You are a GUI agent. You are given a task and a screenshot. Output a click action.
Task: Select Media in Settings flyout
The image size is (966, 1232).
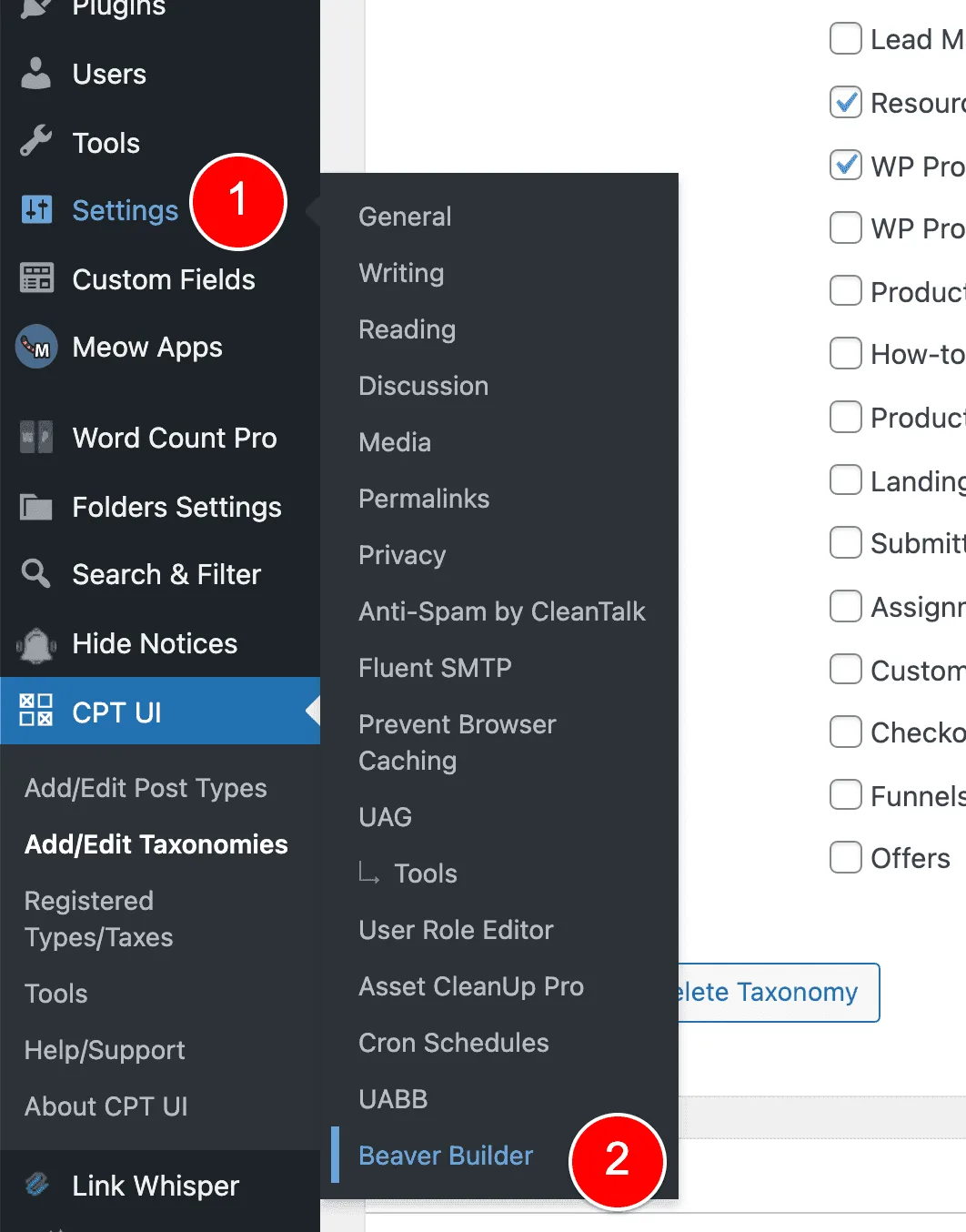(395, 442)
